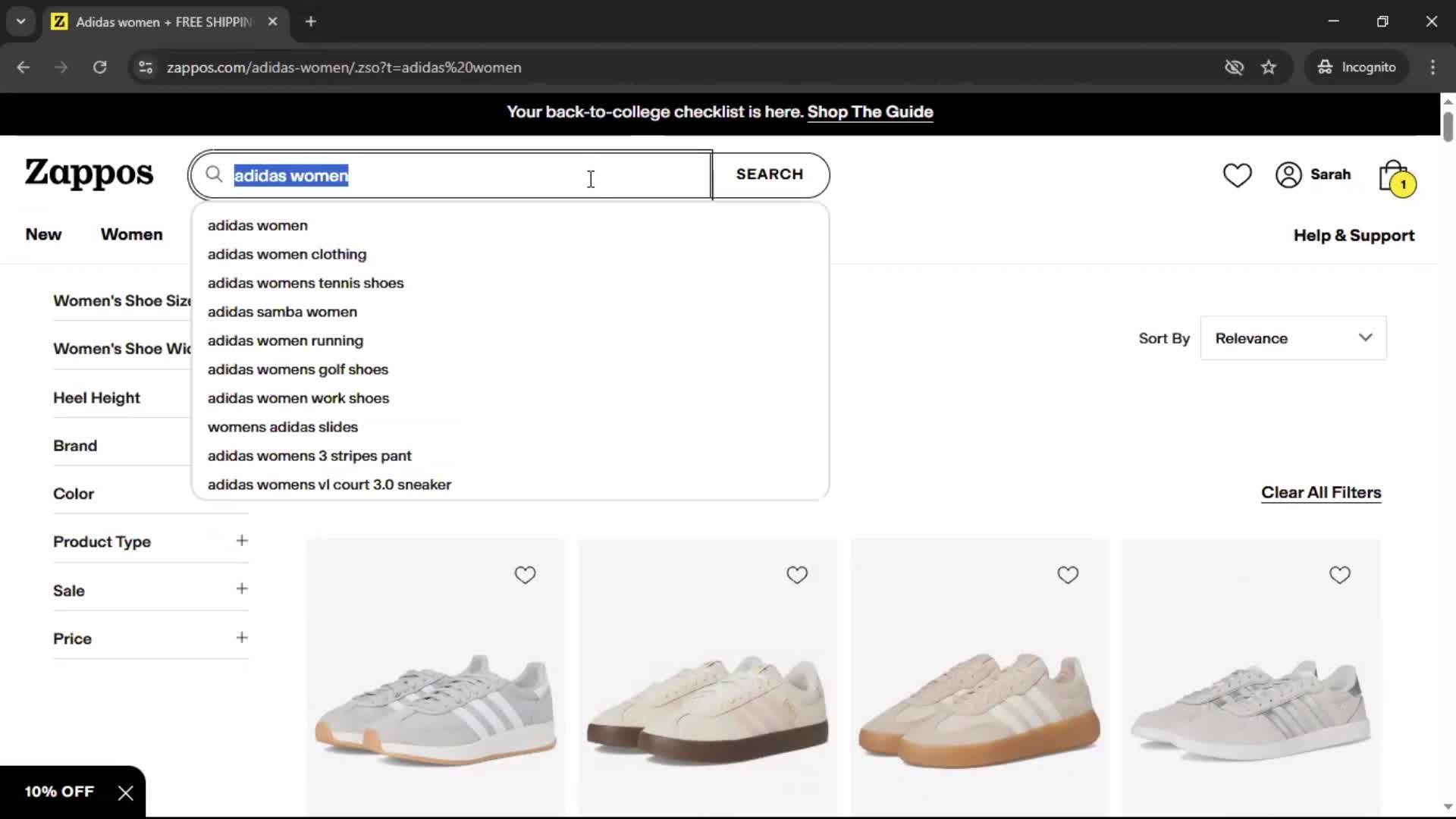Favorite the third beige gum-sole sneaker
The width and height of the screenshot is (1456, 819).
pos(1068,576)
